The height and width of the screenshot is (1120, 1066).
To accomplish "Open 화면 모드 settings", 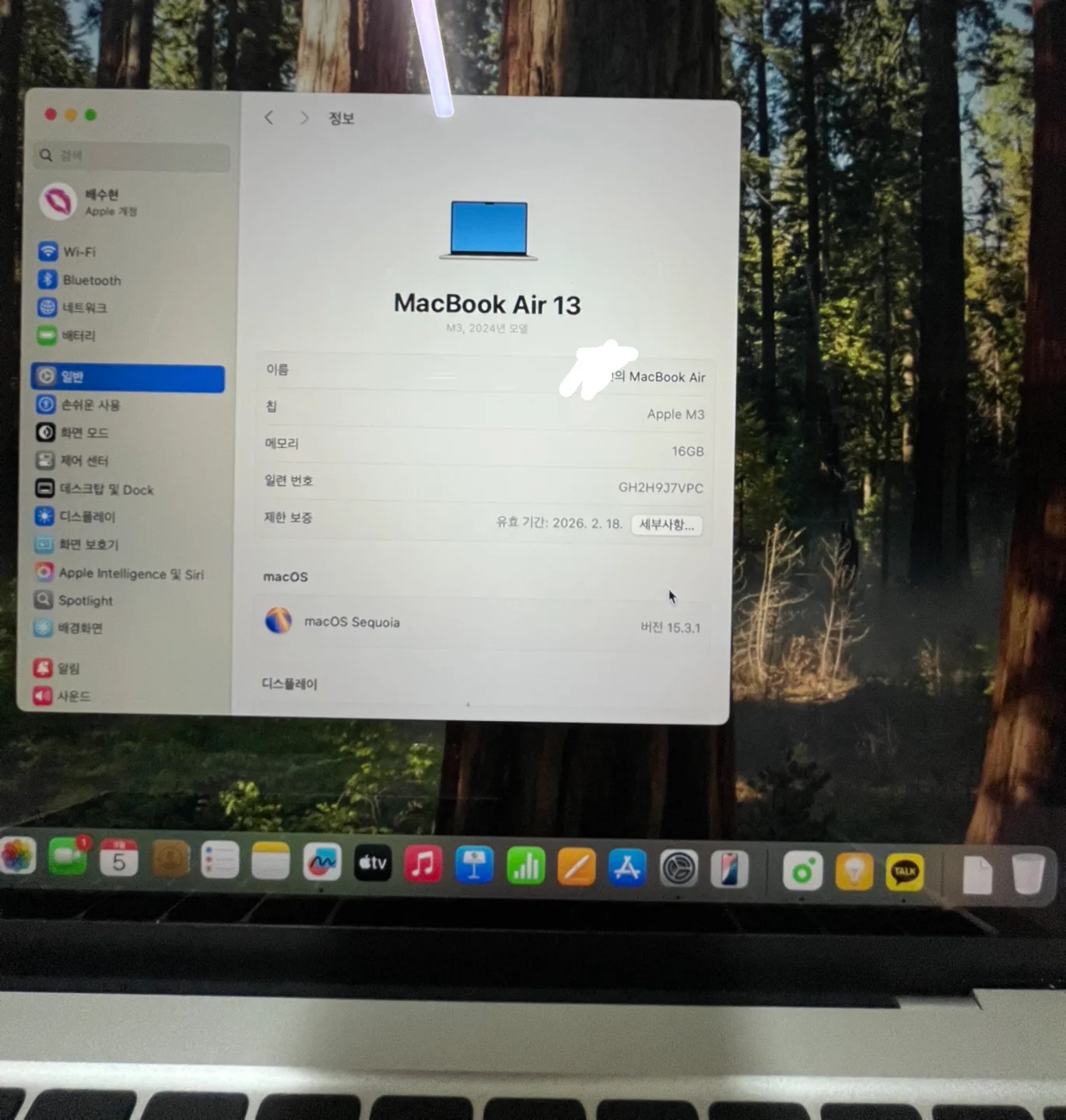I will (x=72, y=432).
